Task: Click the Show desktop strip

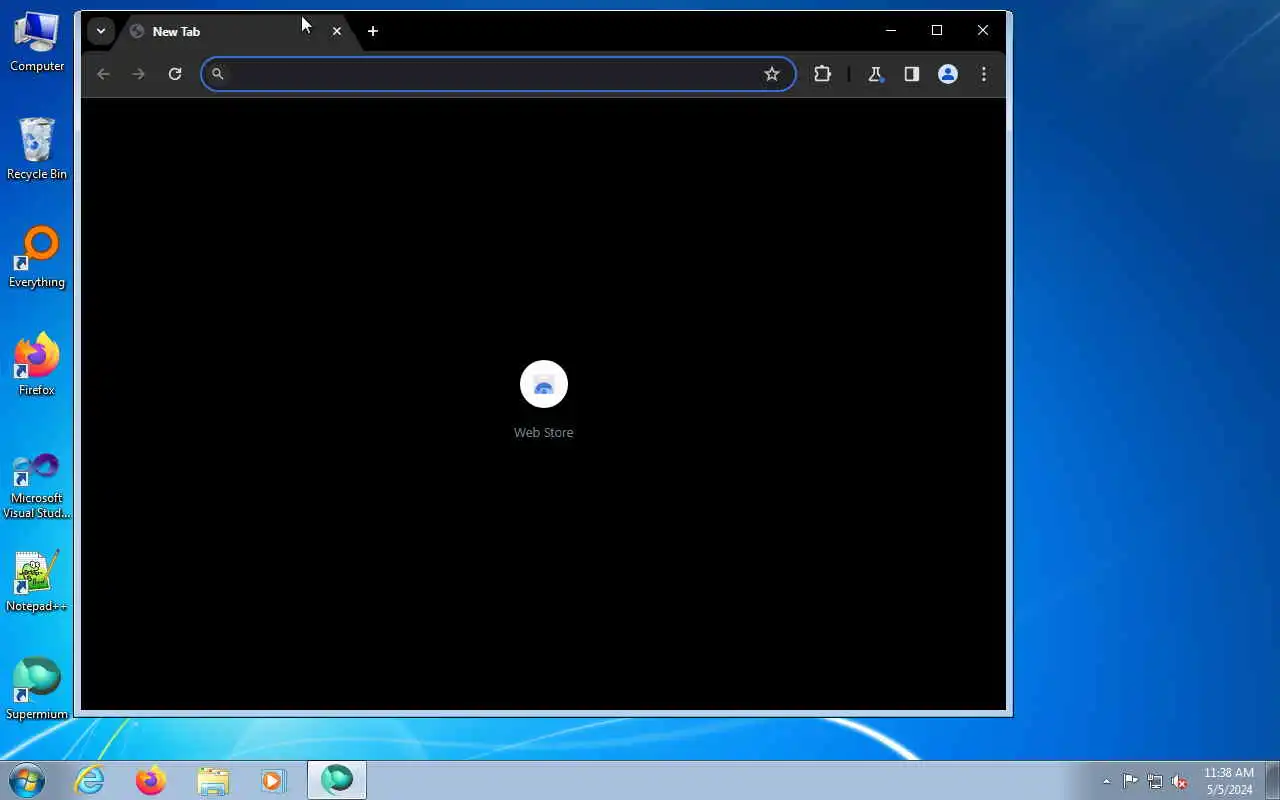Action: [1272, 780]
